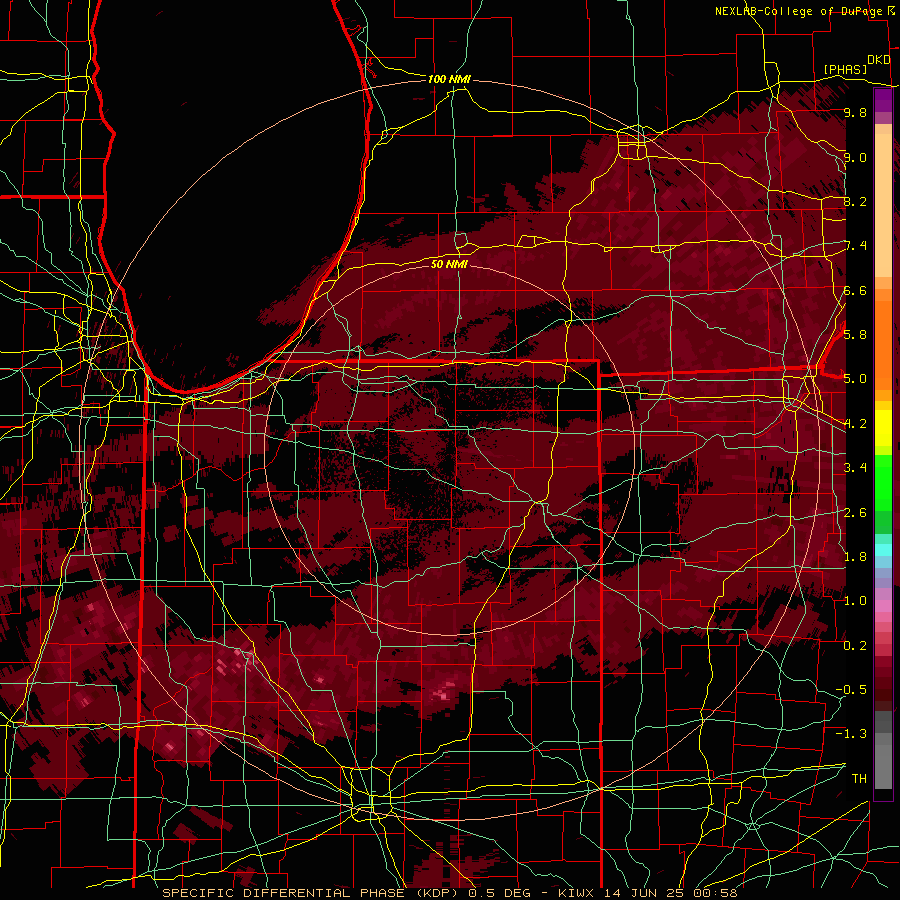The height and width of the screenshot is (900, 900).
Task: Click the 9.0 value on the color scale
Action: (855, 157)
